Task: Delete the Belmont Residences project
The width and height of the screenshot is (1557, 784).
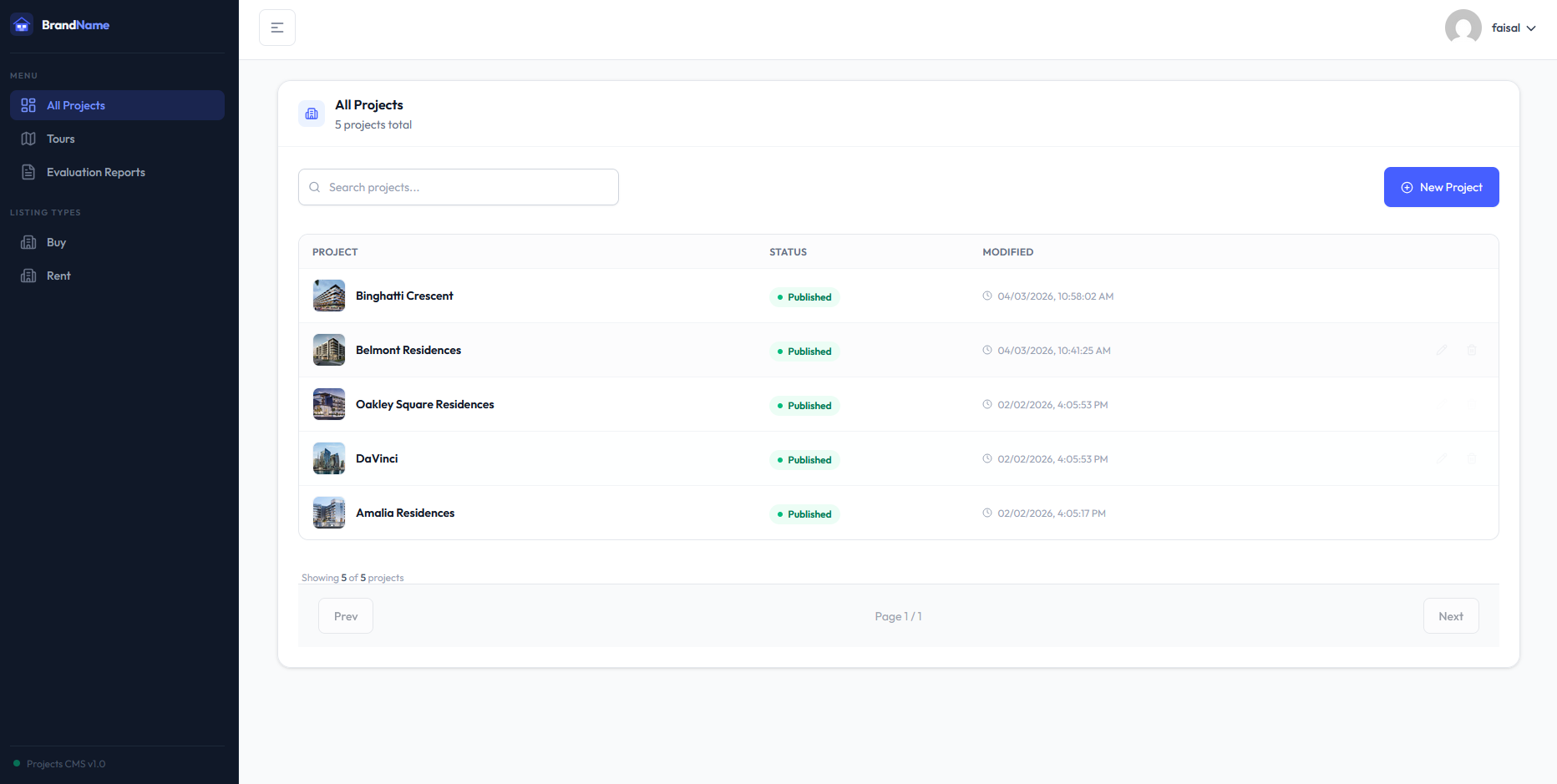Action: pos(1472,350)
